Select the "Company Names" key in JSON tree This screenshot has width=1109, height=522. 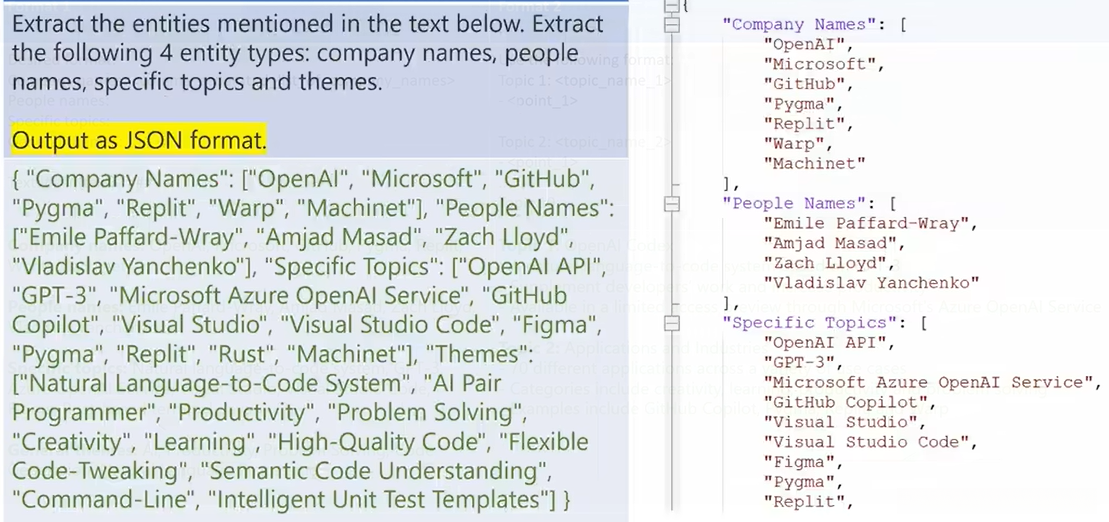[799, 24]
